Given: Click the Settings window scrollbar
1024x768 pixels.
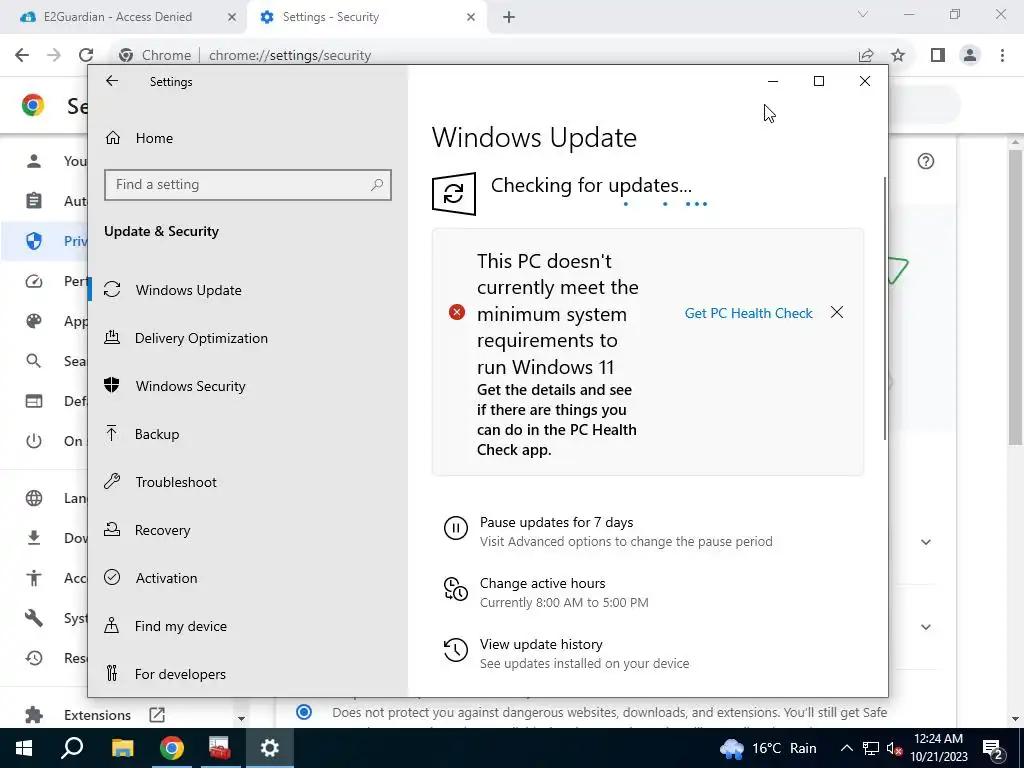Looking at the screenshot, I should (x=885, y=308).
